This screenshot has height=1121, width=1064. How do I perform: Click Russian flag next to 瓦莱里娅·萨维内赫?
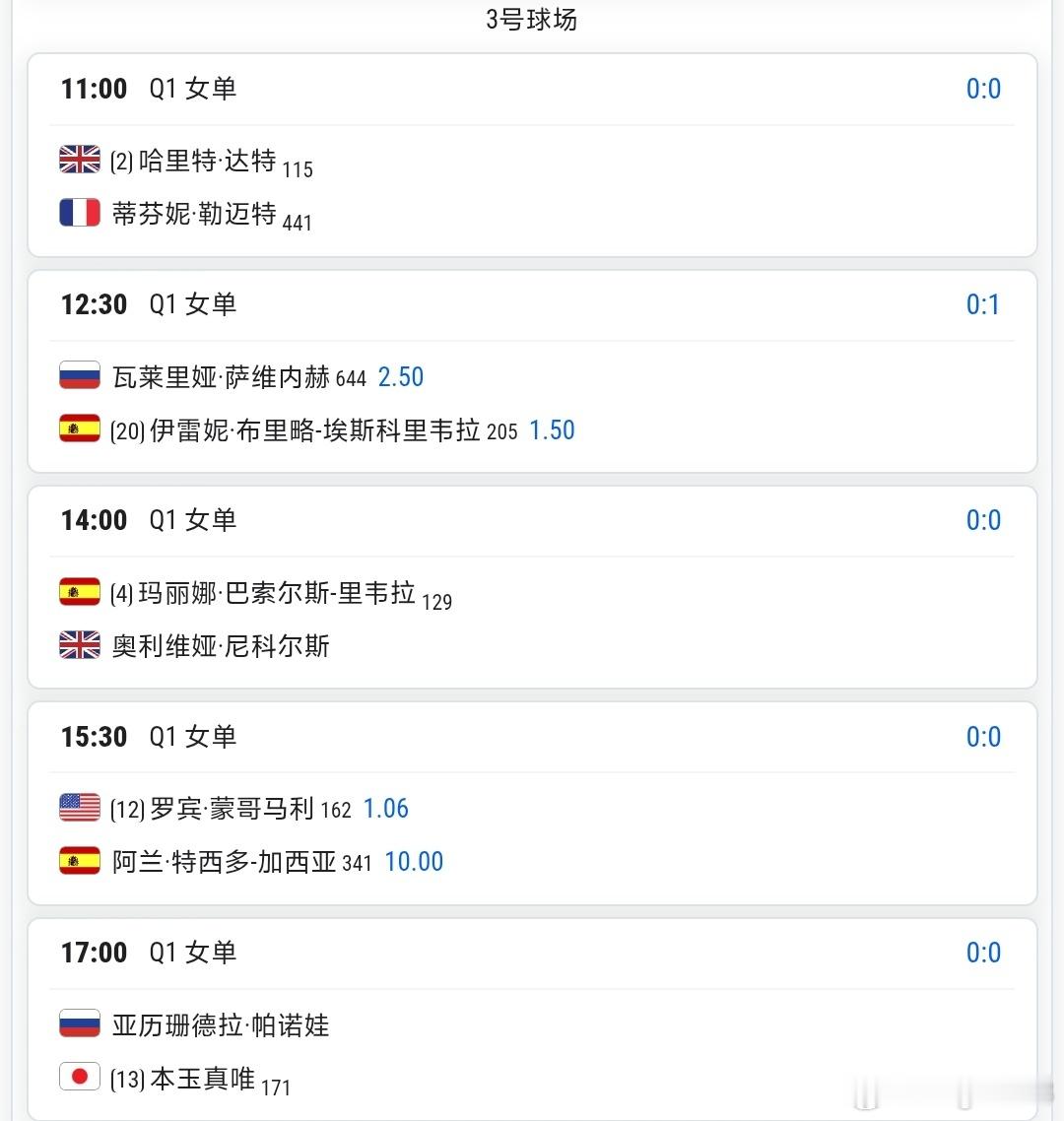pos(80,375)
